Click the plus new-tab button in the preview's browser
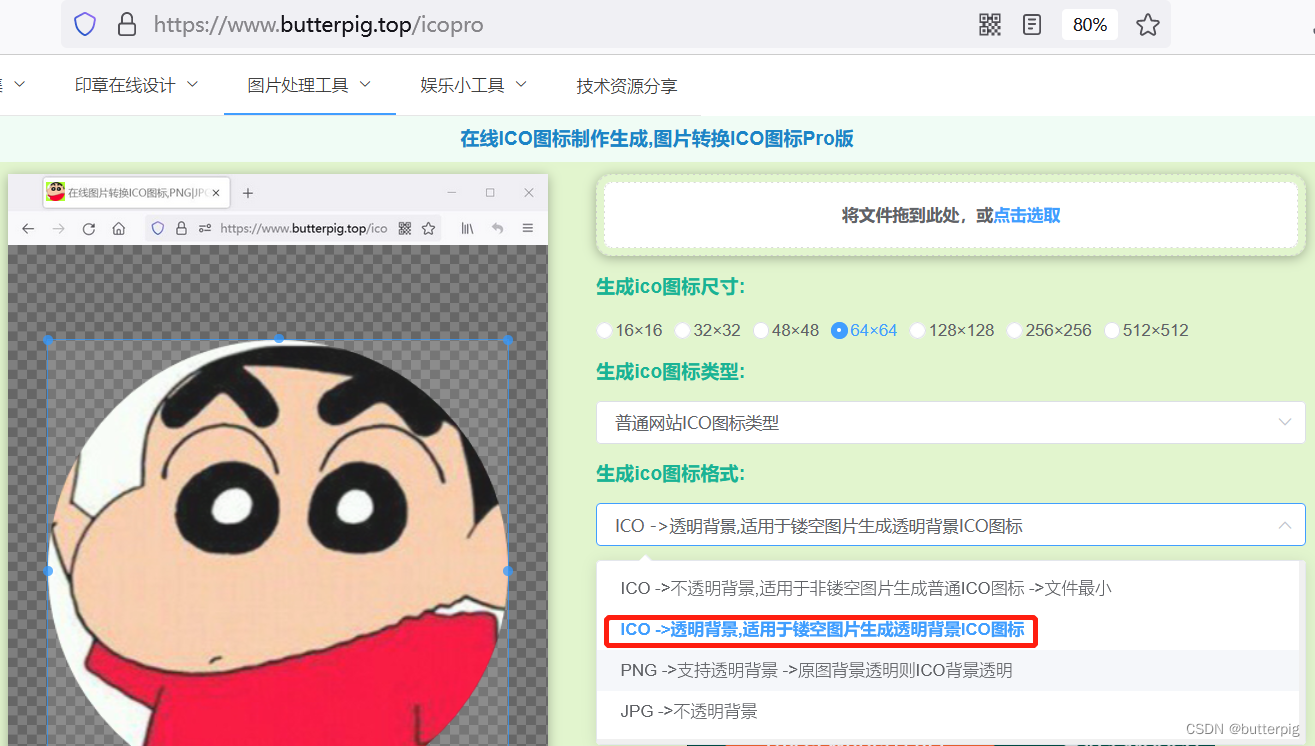The width and height of the screenshot is (1315, 746). tap(248, 193)
